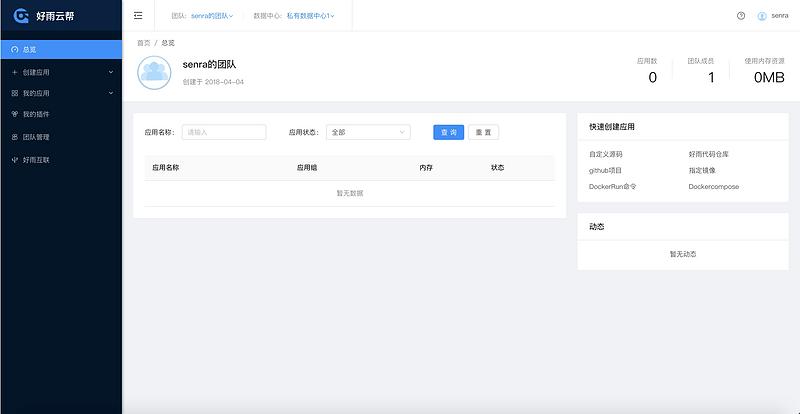Viewport: 800px width, 414px height.
Task: Open 团队管理 sidebar menu item
Action: (x=61, y=137)
